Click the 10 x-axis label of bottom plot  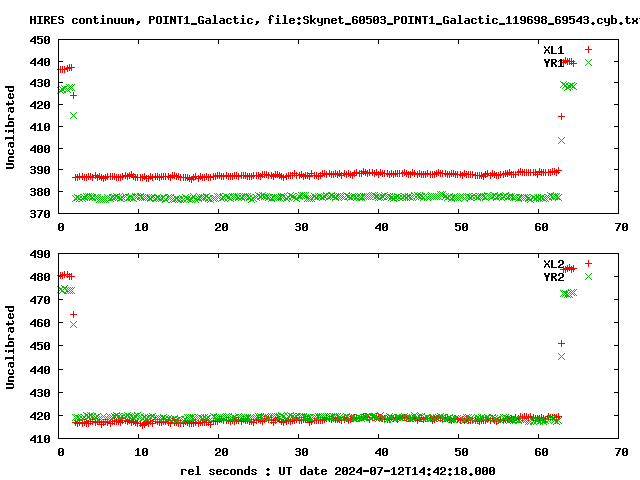point(141,452)
